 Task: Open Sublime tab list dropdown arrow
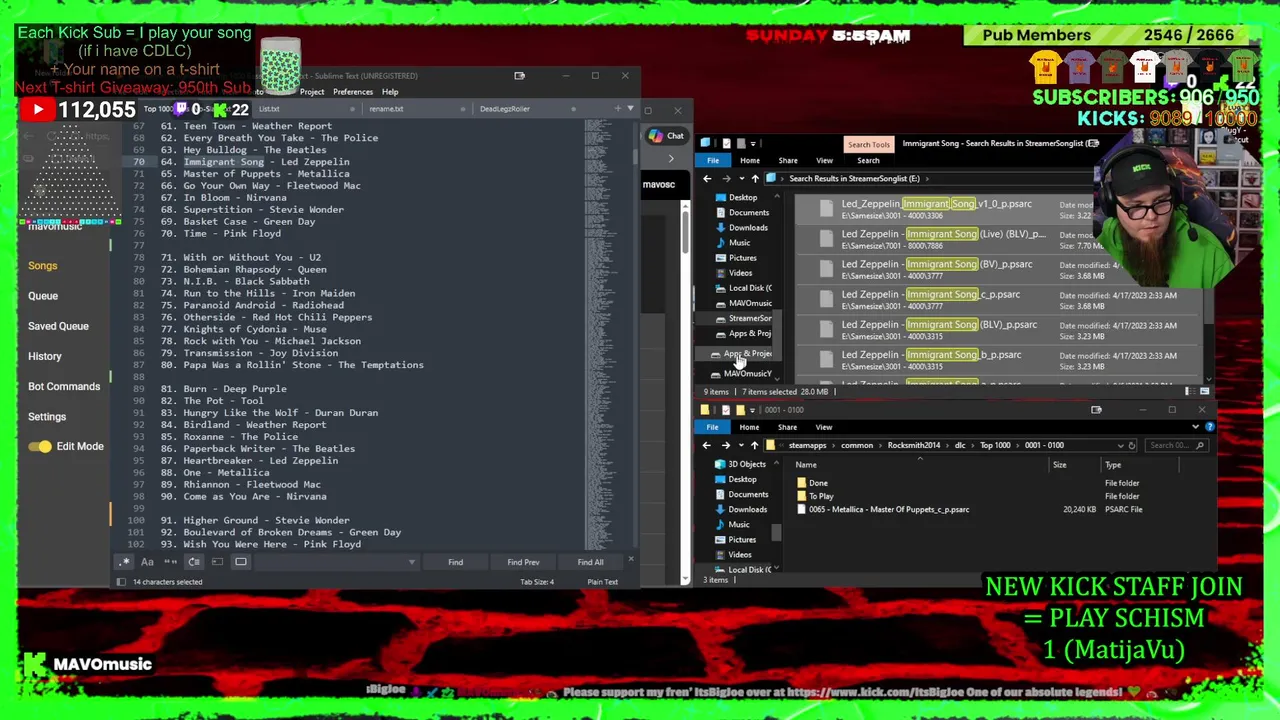[630, 108]
